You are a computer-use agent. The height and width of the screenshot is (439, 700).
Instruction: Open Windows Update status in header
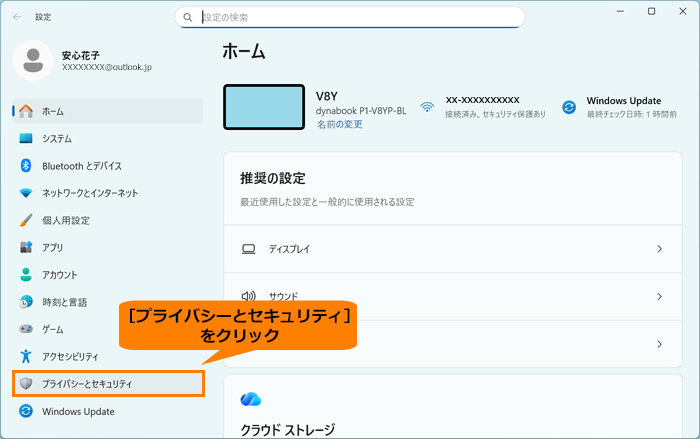[x=619, y=107]
